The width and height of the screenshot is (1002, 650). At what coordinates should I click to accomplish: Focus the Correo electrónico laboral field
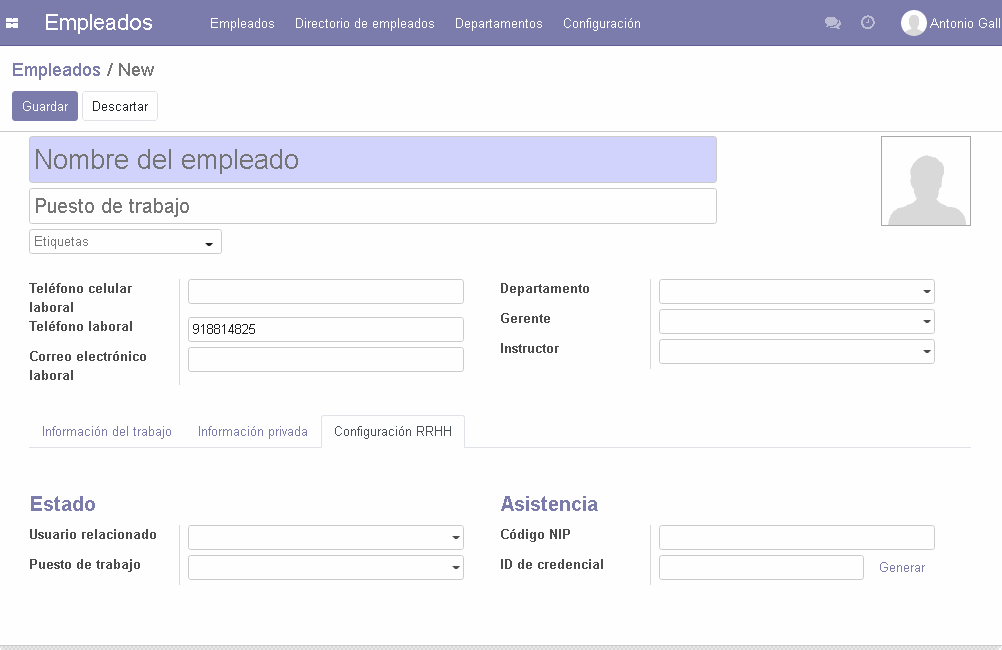[x=326, y=359]
